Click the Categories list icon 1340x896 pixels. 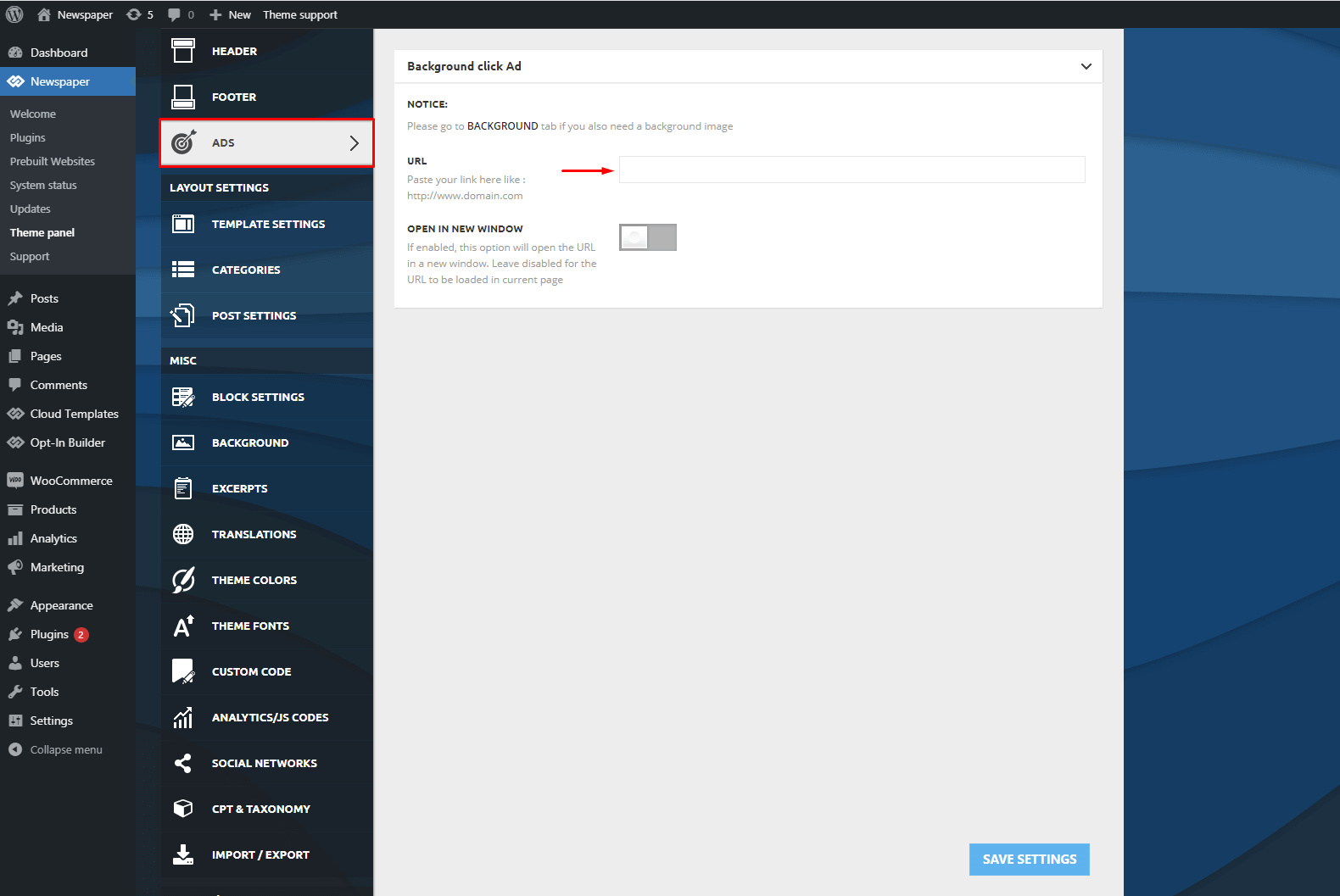pos(183,270)
